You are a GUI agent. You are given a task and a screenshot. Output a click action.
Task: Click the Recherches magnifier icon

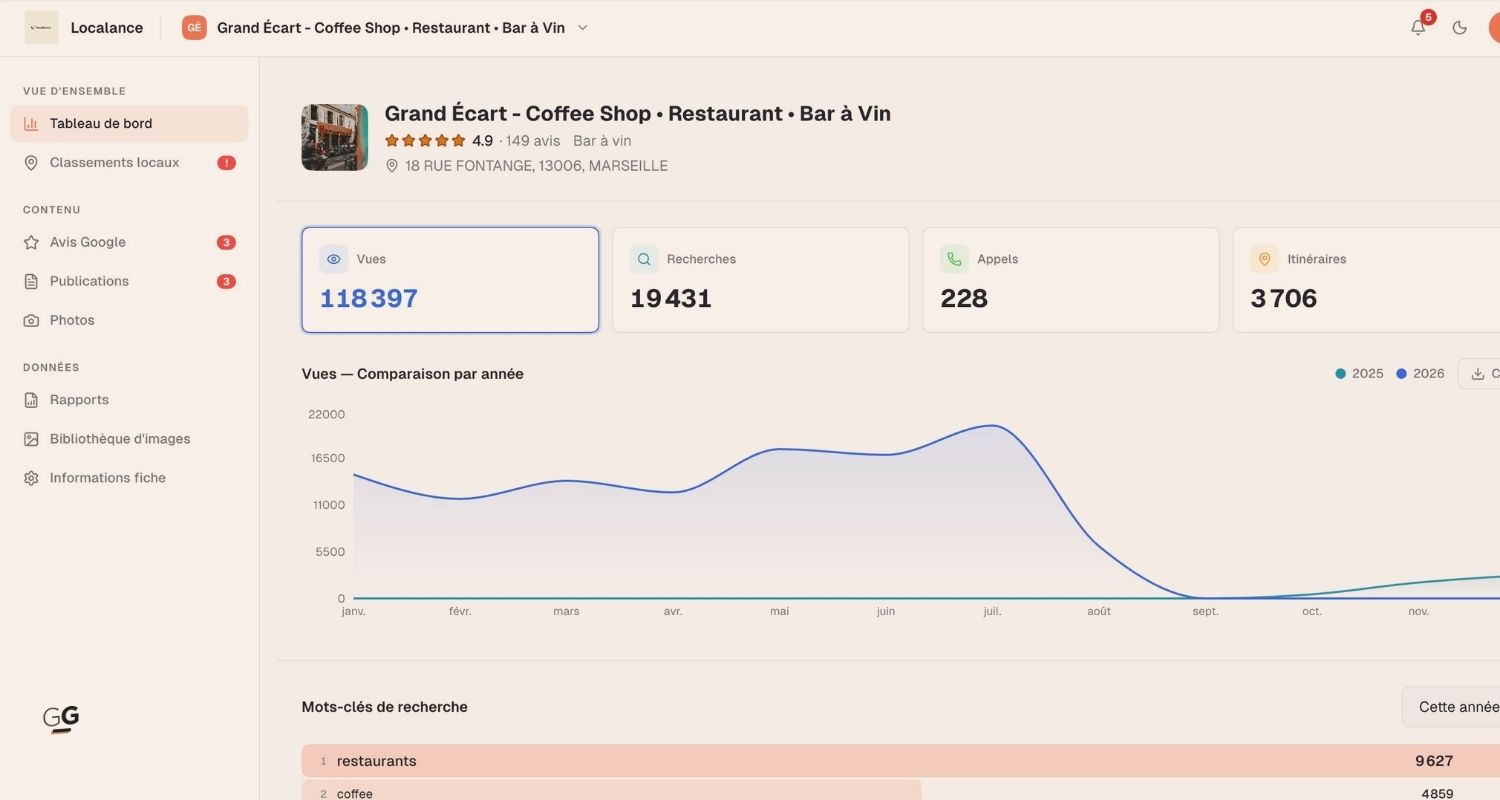[644, 259]
